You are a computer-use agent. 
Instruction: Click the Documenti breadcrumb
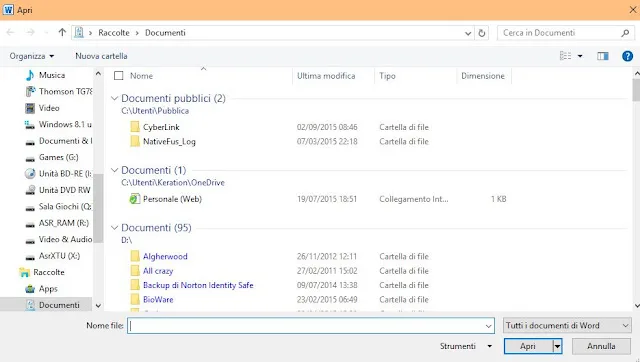click(x=165, y=33)
